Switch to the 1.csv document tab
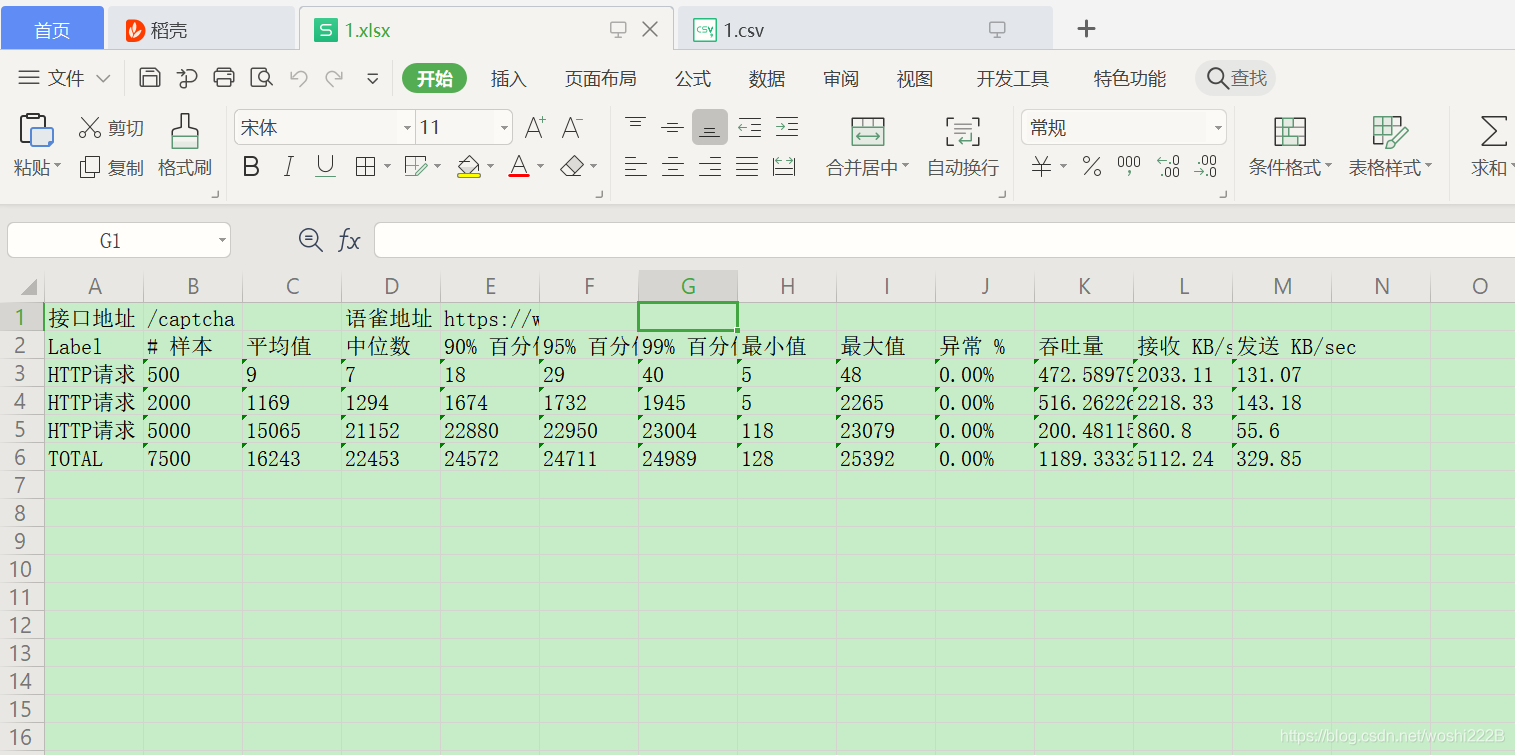Image resolution: width=1515 pixels, height=755 pixels. [x=865, y=29]
